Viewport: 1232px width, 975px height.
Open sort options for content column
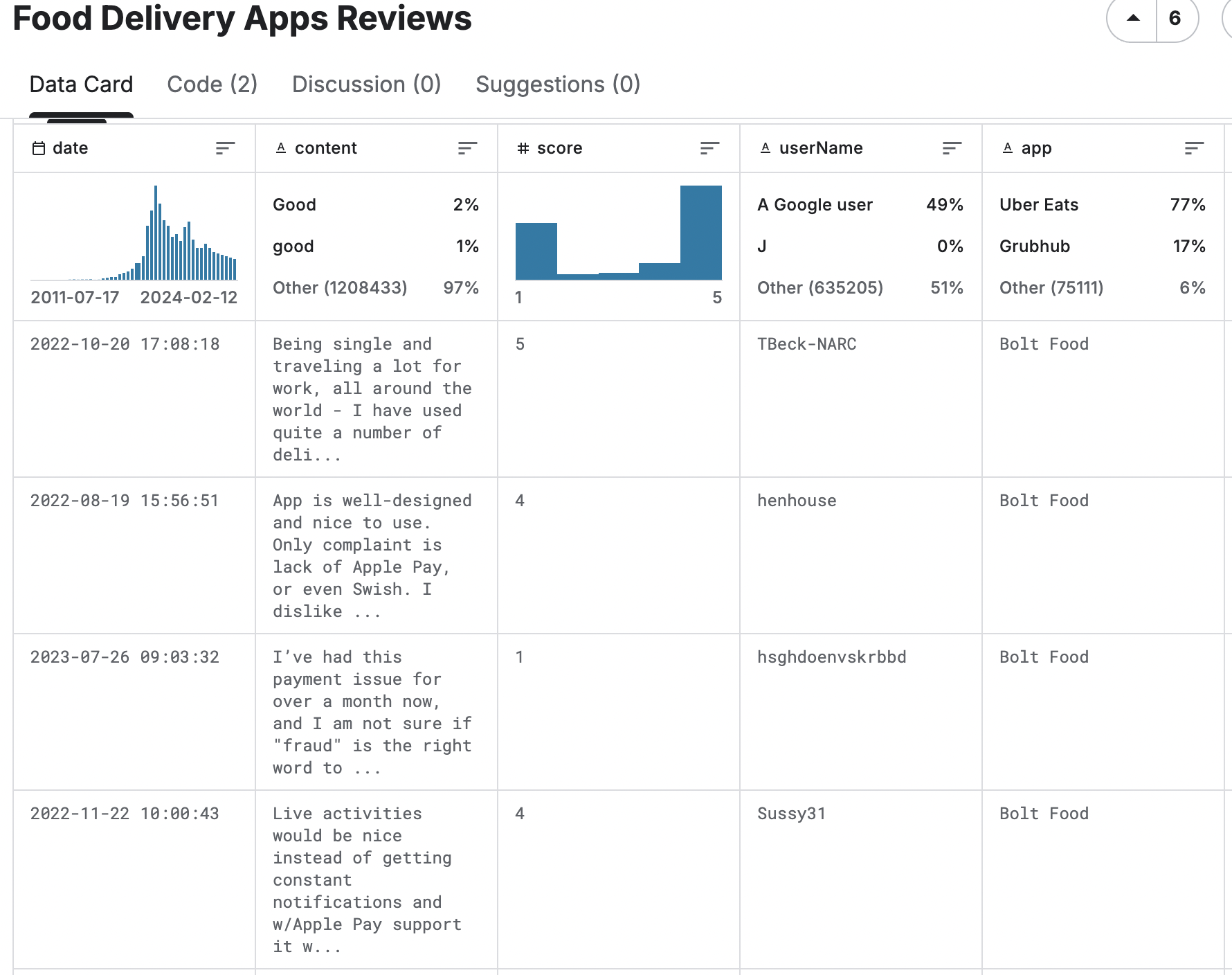click(467, 148)
